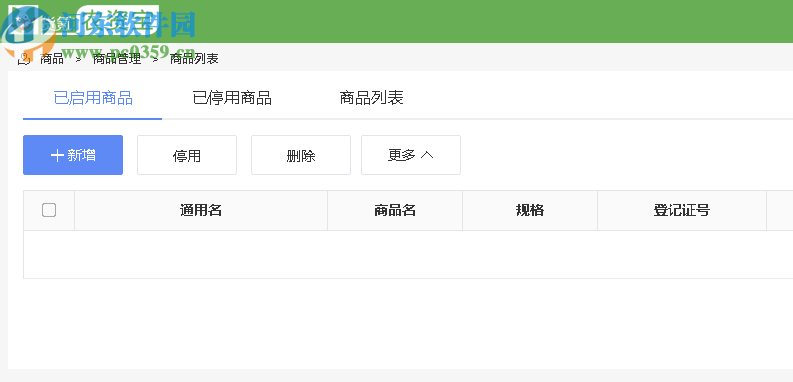
Task: Click the blue 新增 button
Action: (x=73, y=155)
